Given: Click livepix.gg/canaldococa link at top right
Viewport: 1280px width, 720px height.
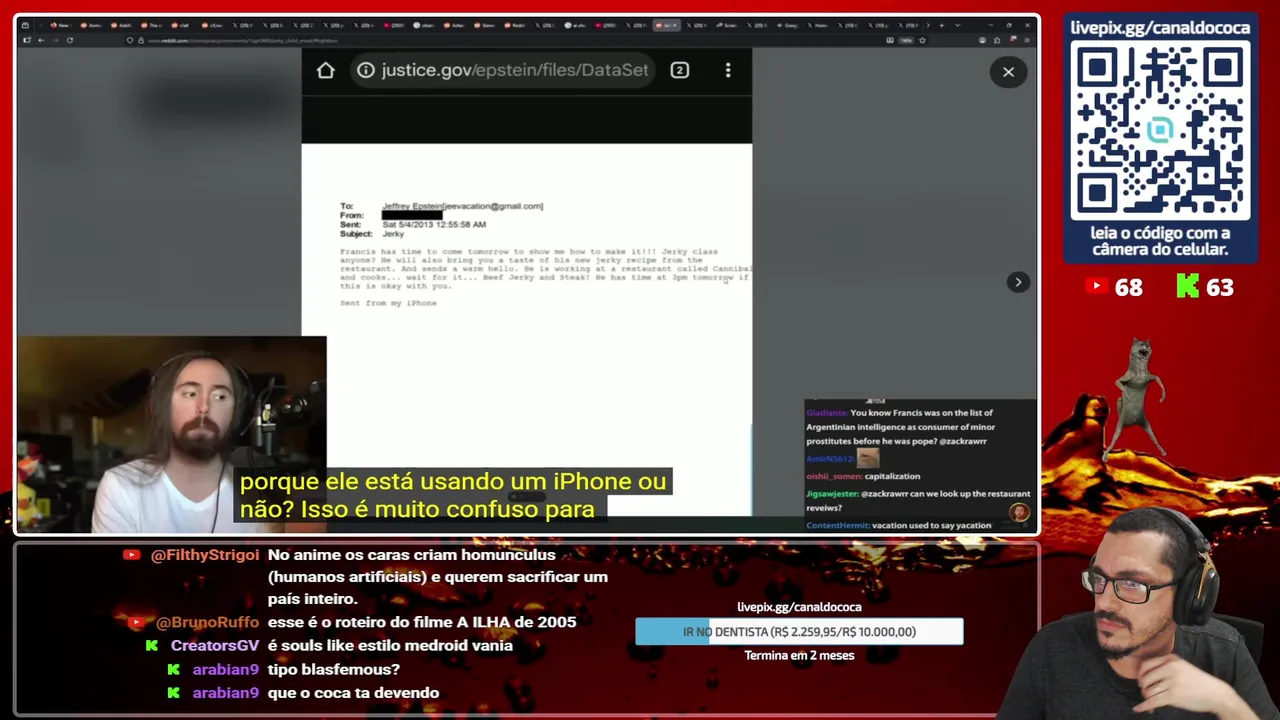Looking at the screenshot, I should tap(1160, 27).
